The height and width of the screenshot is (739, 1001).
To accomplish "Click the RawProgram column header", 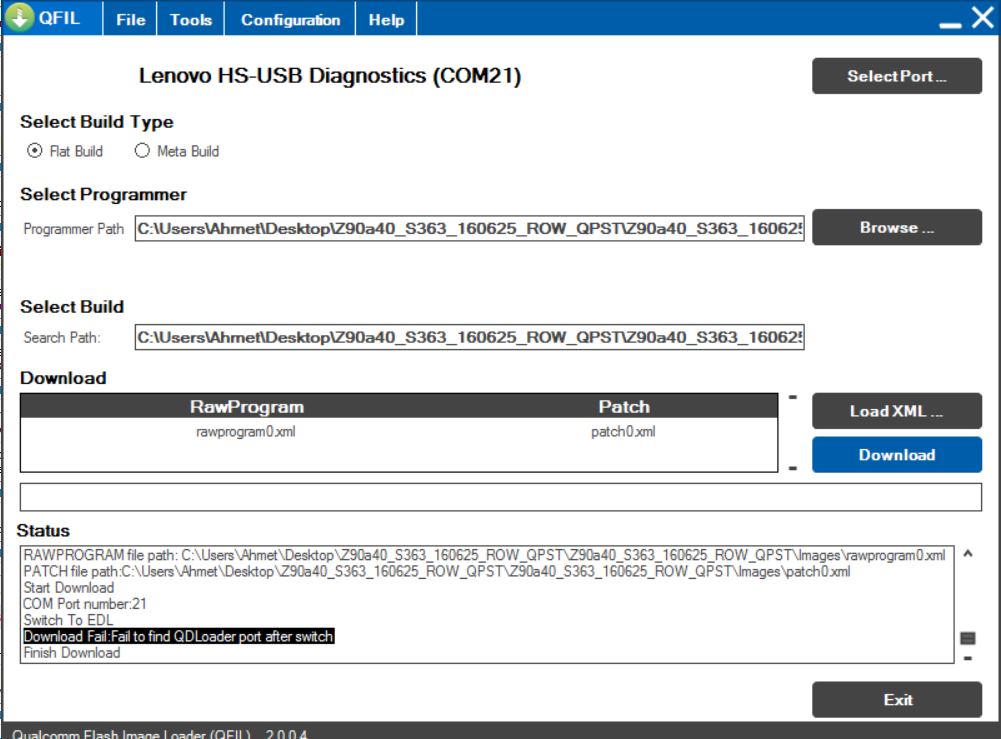I will (246, 407).
